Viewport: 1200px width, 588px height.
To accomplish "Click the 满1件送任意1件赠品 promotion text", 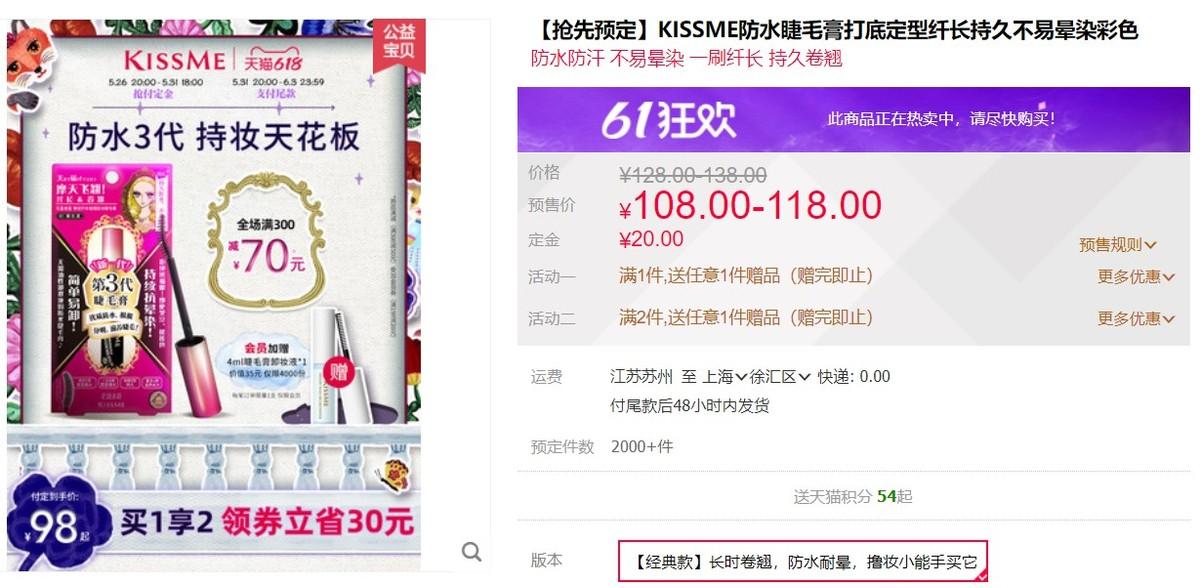I will tap(746, 275).
